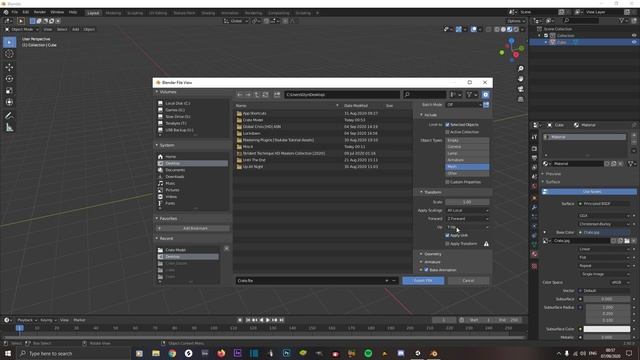Screen dimensions: 640x360
Task: Open the Output properties tab icon
Action: [534, 158]
